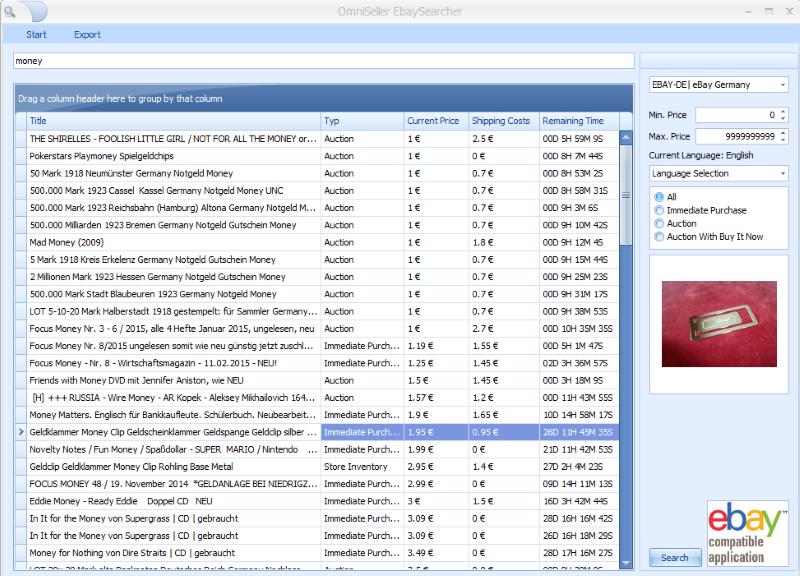Click 'Store Inventory' type cell
The width and height of the screenshot is (800, 576).
362,467
